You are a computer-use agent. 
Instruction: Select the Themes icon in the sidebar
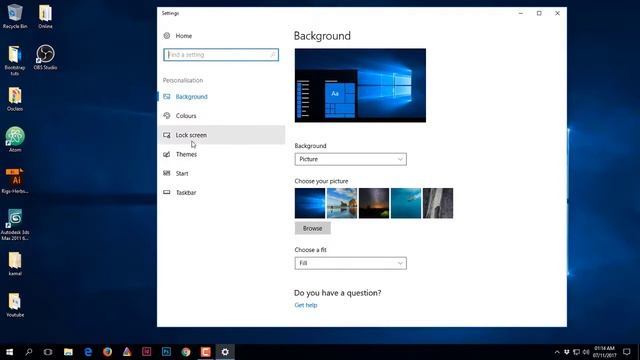coord(167,154)
